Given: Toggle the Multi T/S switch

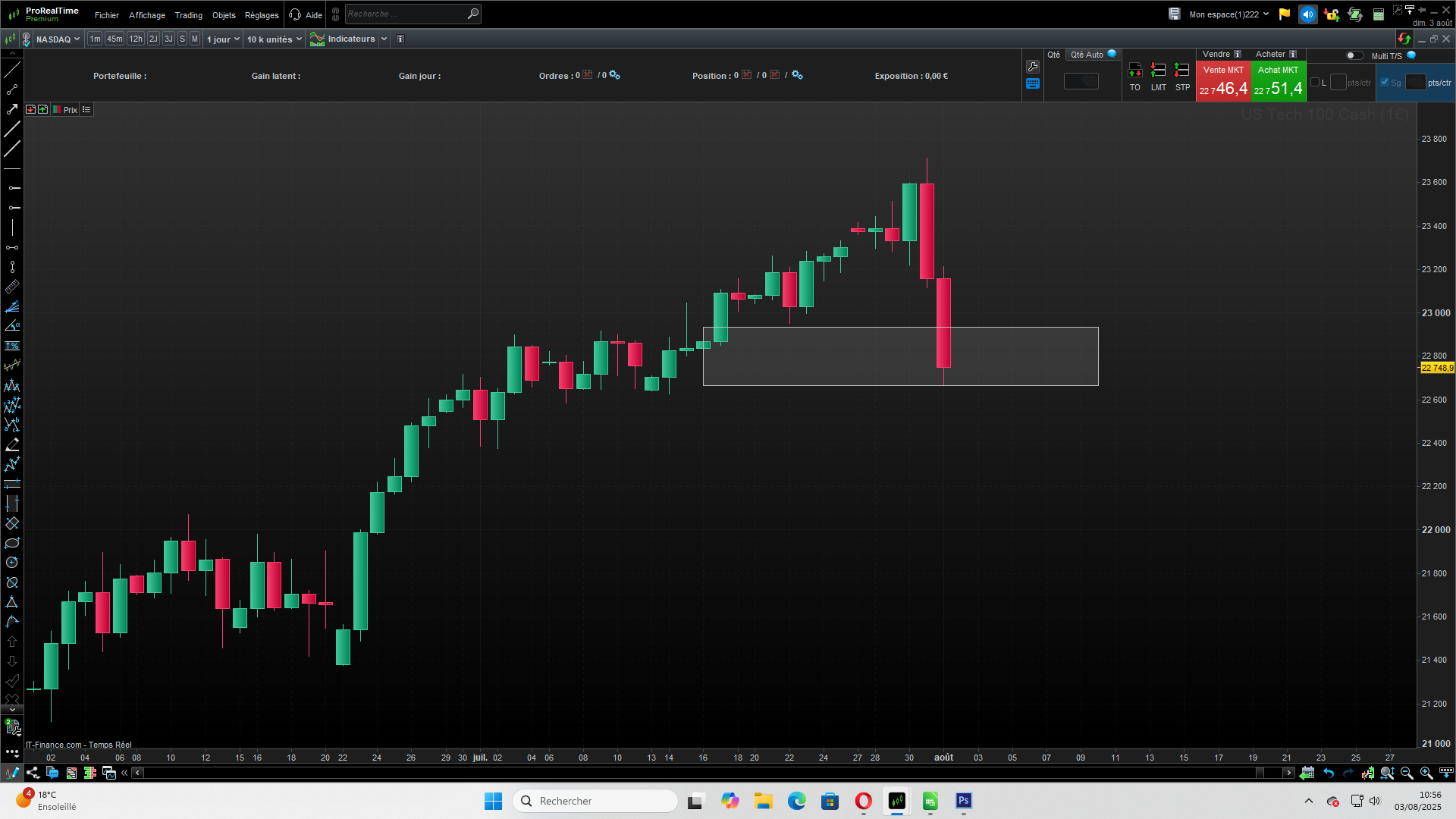Looking at the screenshot, I should (x=1354, y=55).
